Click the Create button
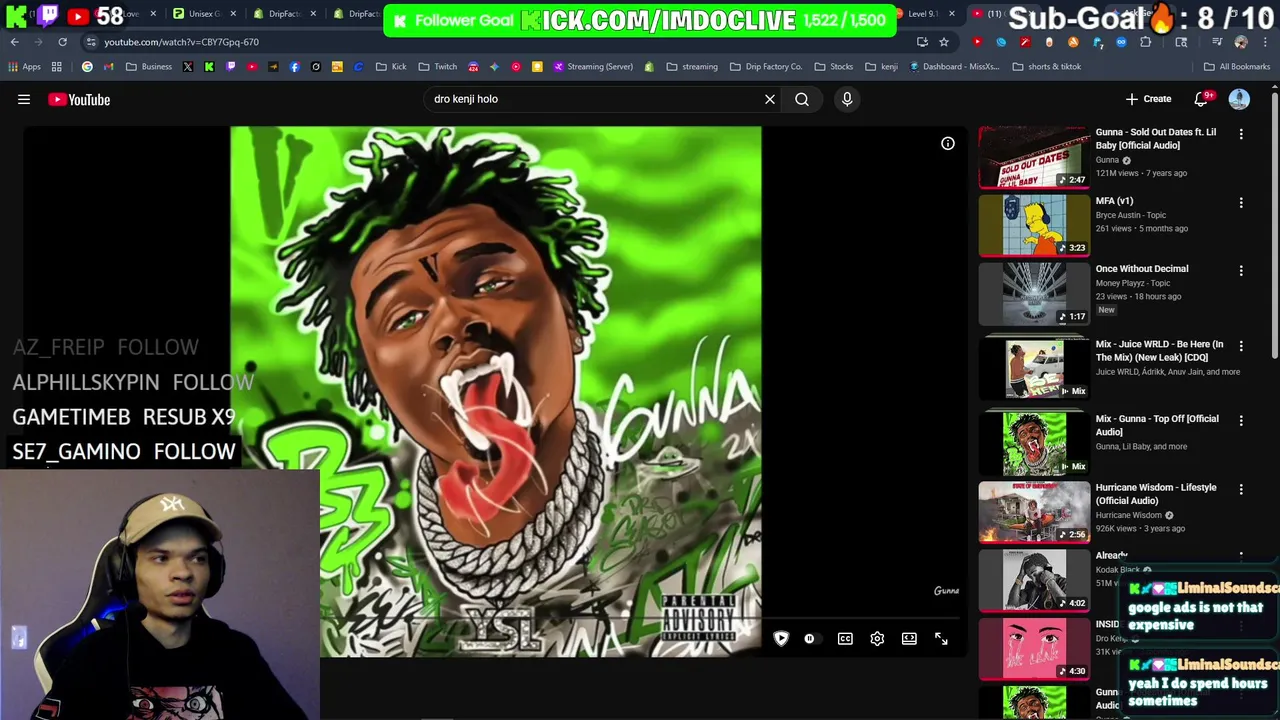Screen dimensions: 1280x720 (x=1148, y=99)
